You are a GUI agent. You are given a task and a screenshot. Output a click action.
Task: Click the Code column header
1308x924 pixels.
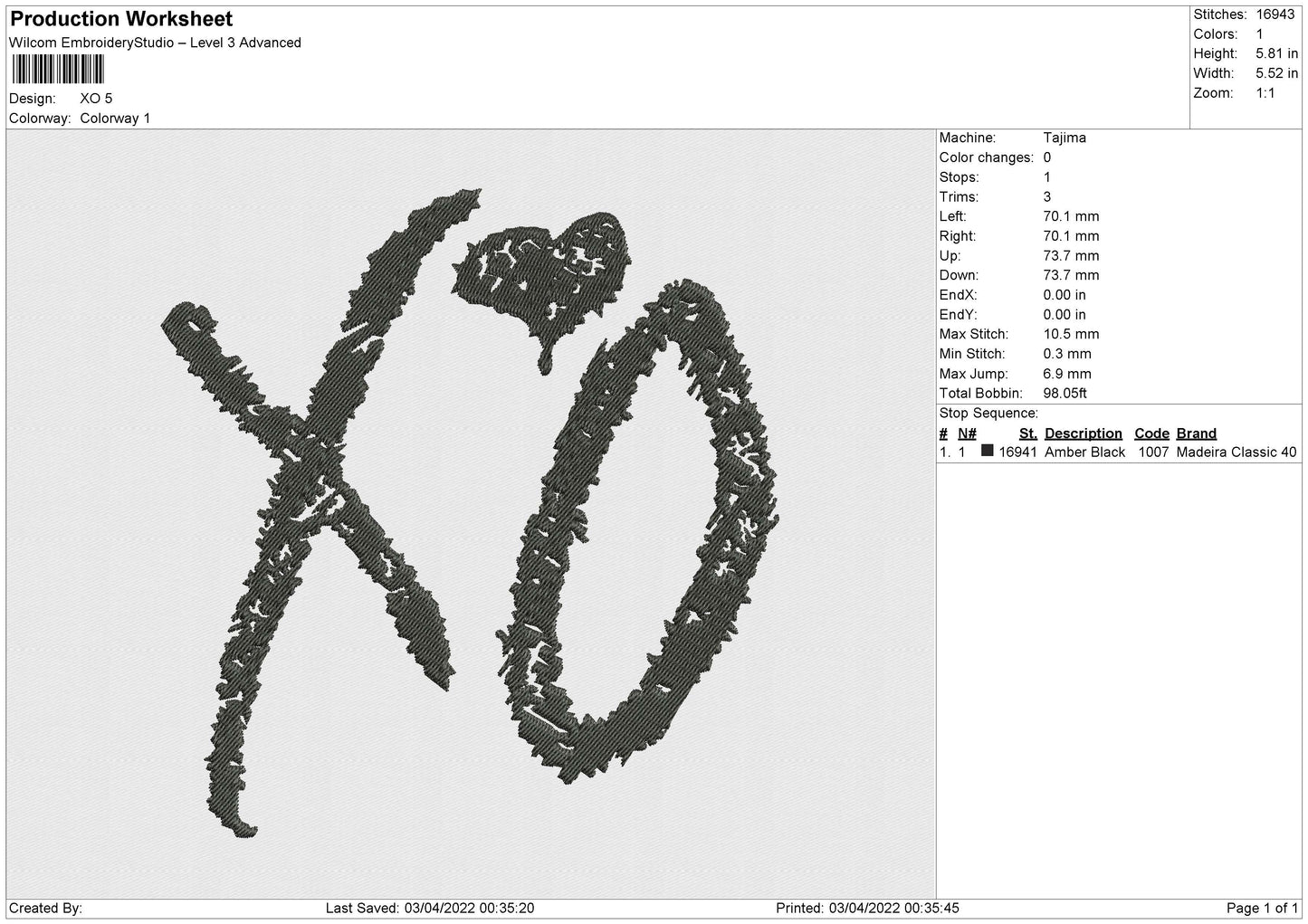pyautogui.click(x=1151, y=433)
